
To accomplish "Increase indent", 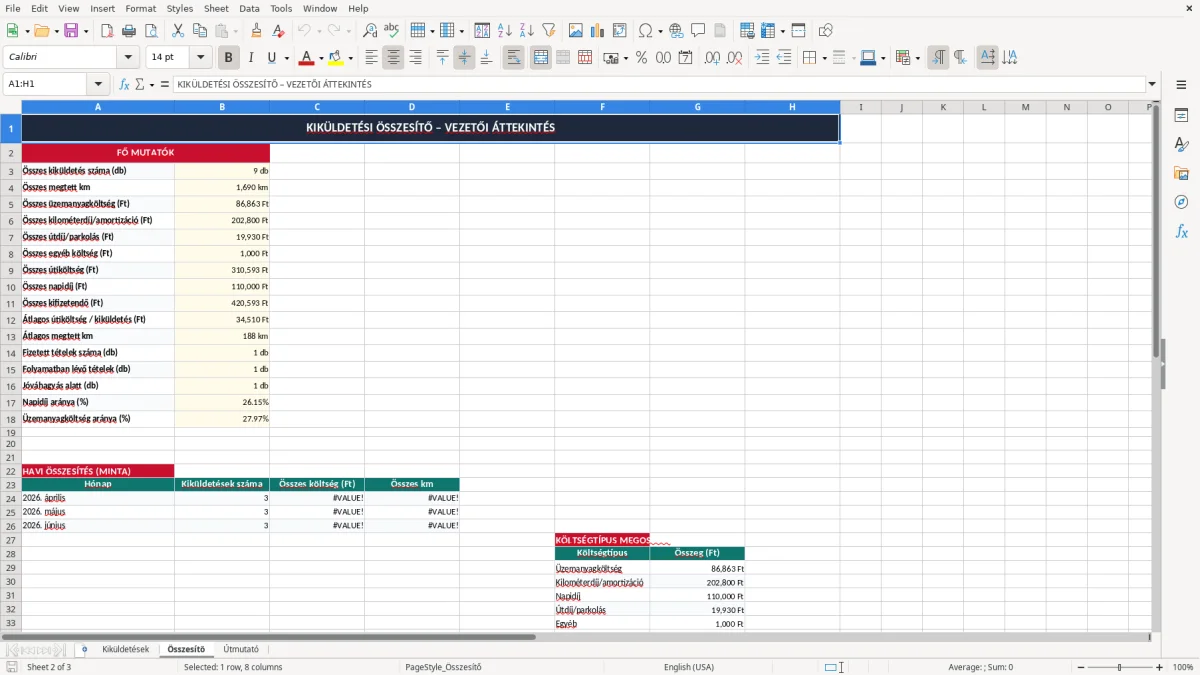I will click(x=762, y=58).
